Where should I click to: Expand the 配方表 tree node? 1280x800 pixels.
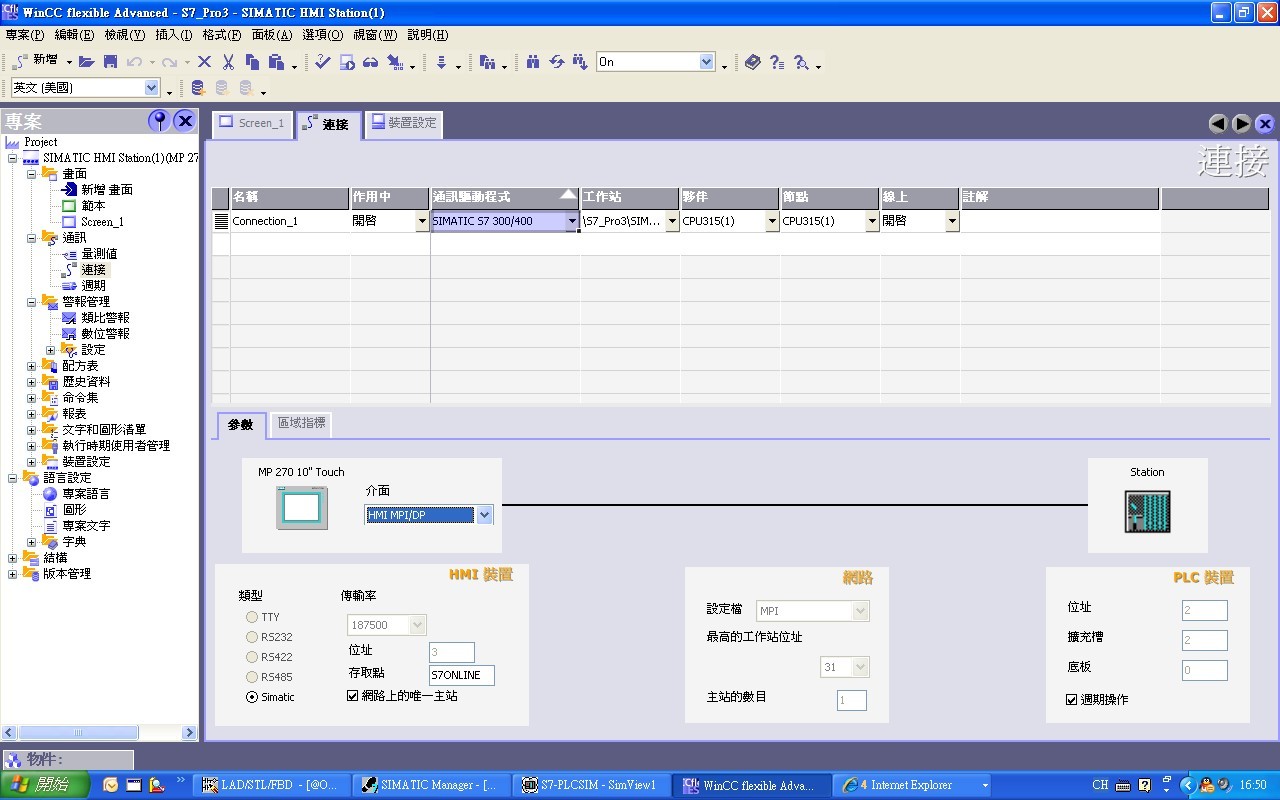point(31,366)
